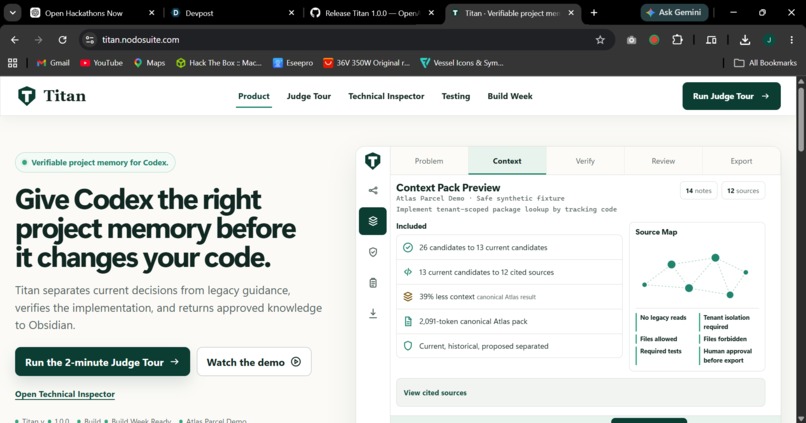Click the 14 notes badge

(x=699, y=191)
